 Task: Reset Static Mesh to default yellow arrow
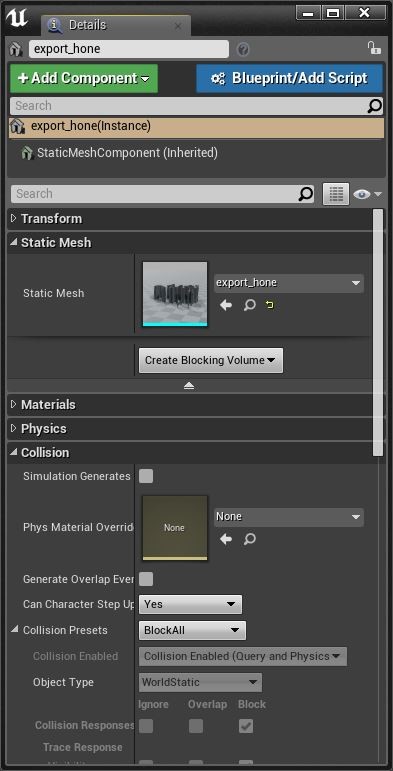[x=270, y=305]
